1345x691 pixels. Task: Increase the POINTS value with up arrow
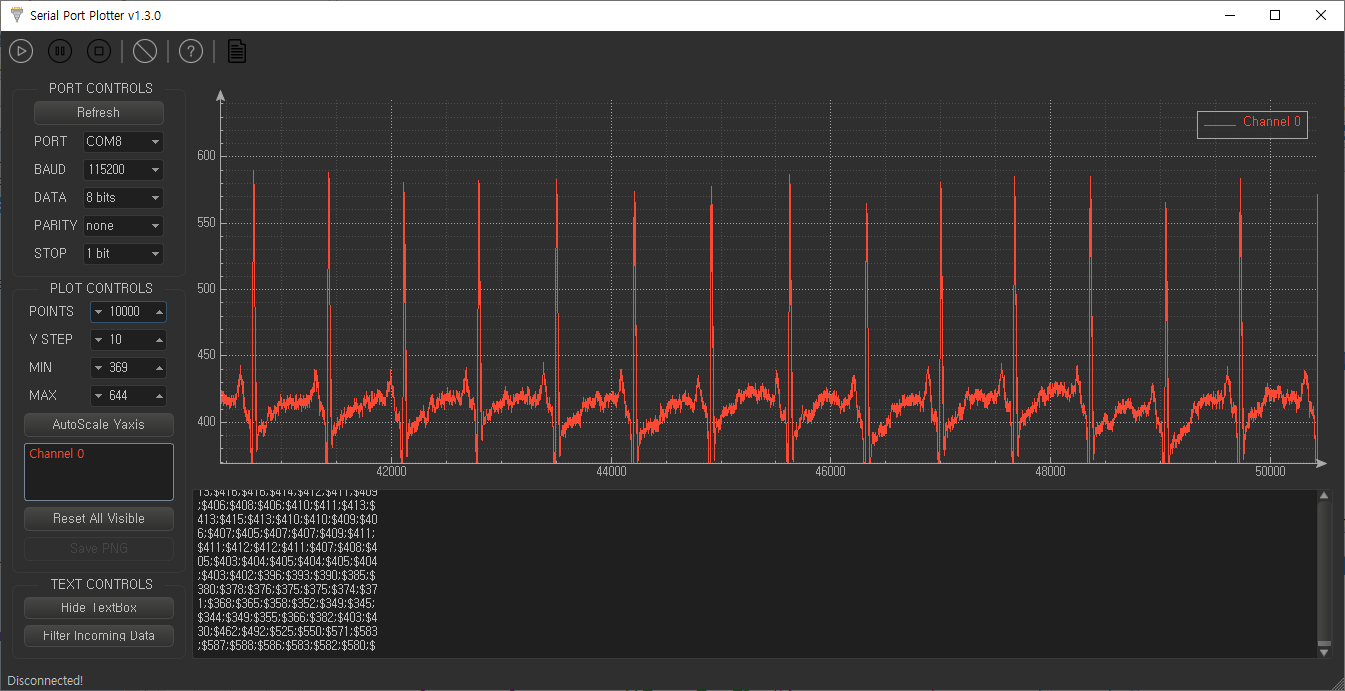159,312
